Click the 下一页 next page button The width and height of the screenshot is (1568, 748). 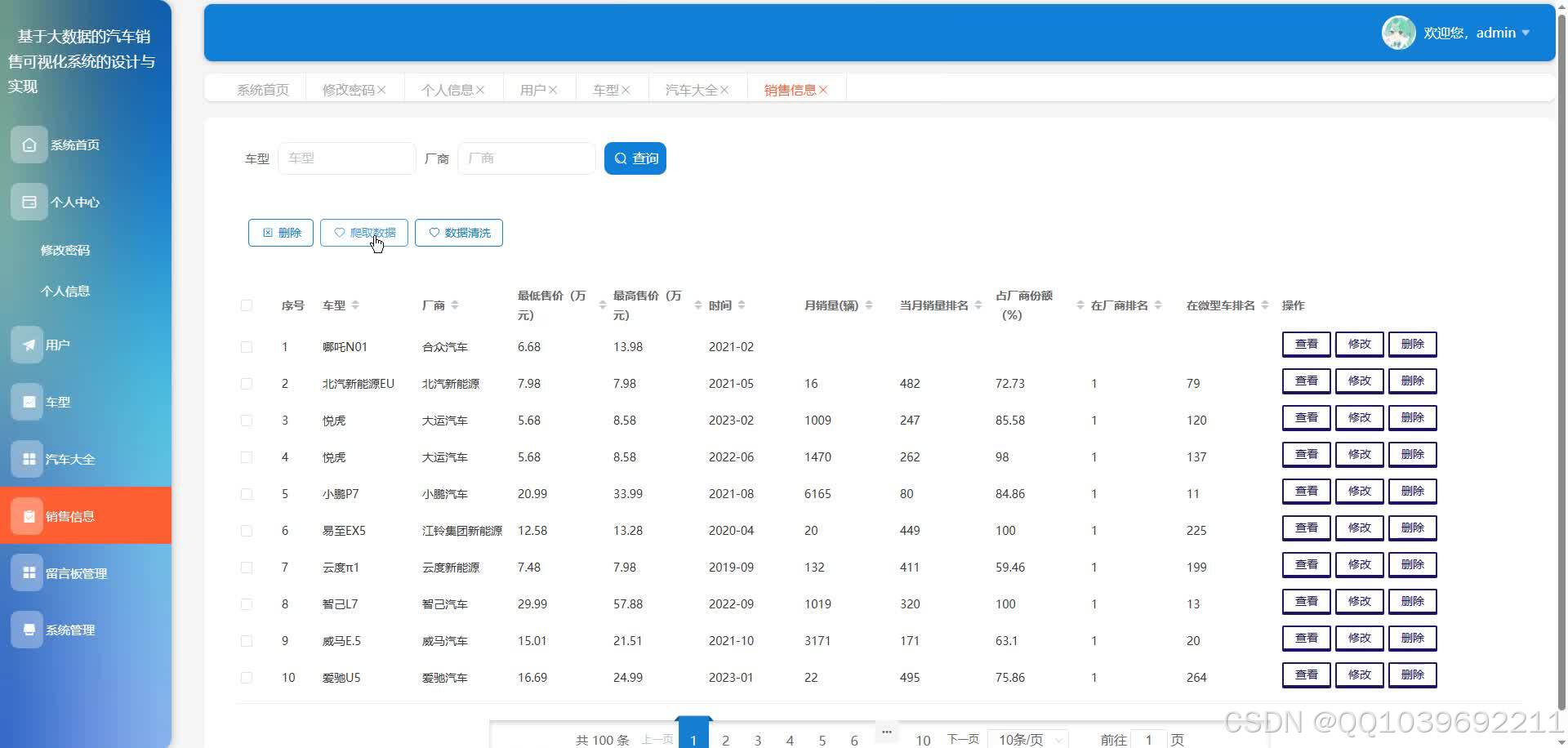coord(963,739)
